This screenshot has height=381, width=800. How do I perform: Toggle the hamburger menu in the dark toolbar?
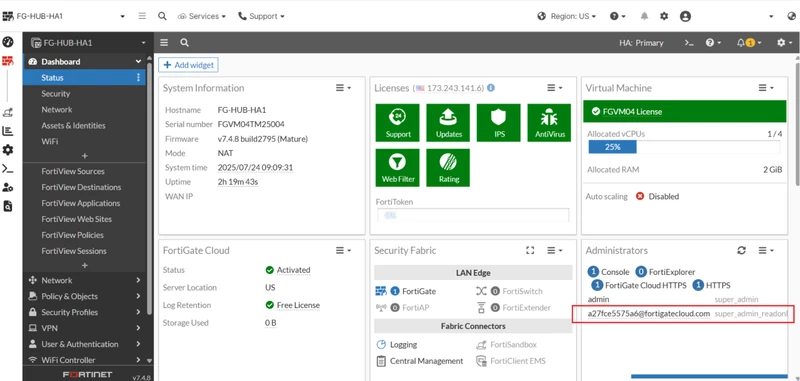(164, 43)
